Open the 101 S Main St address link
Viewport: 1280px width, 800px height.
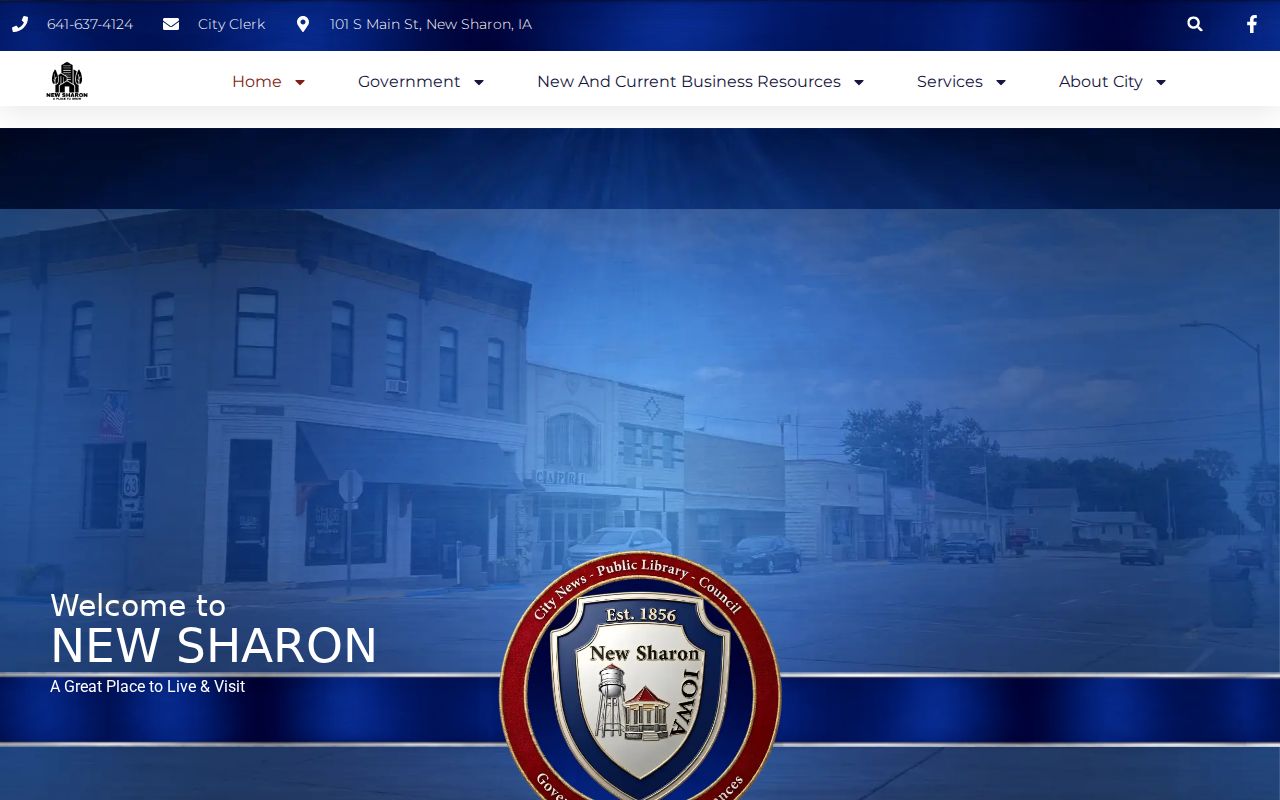click(x=431, y=24)
